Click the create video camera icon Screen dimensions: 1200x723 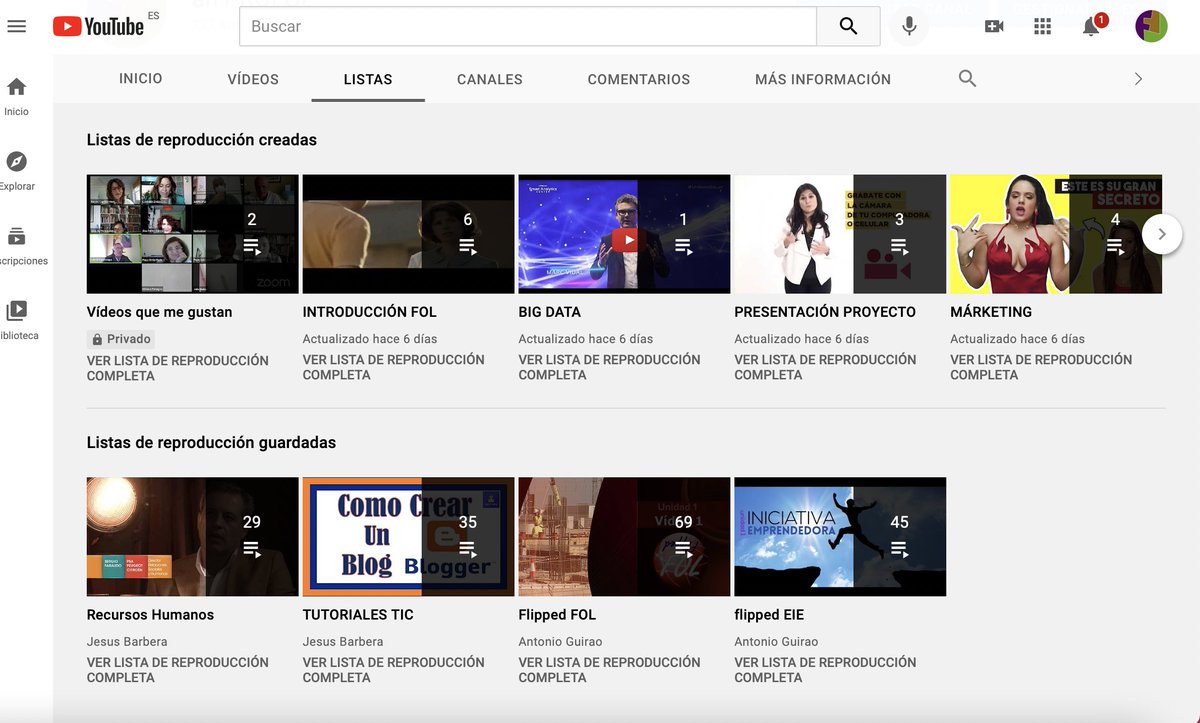pos(994,26)
